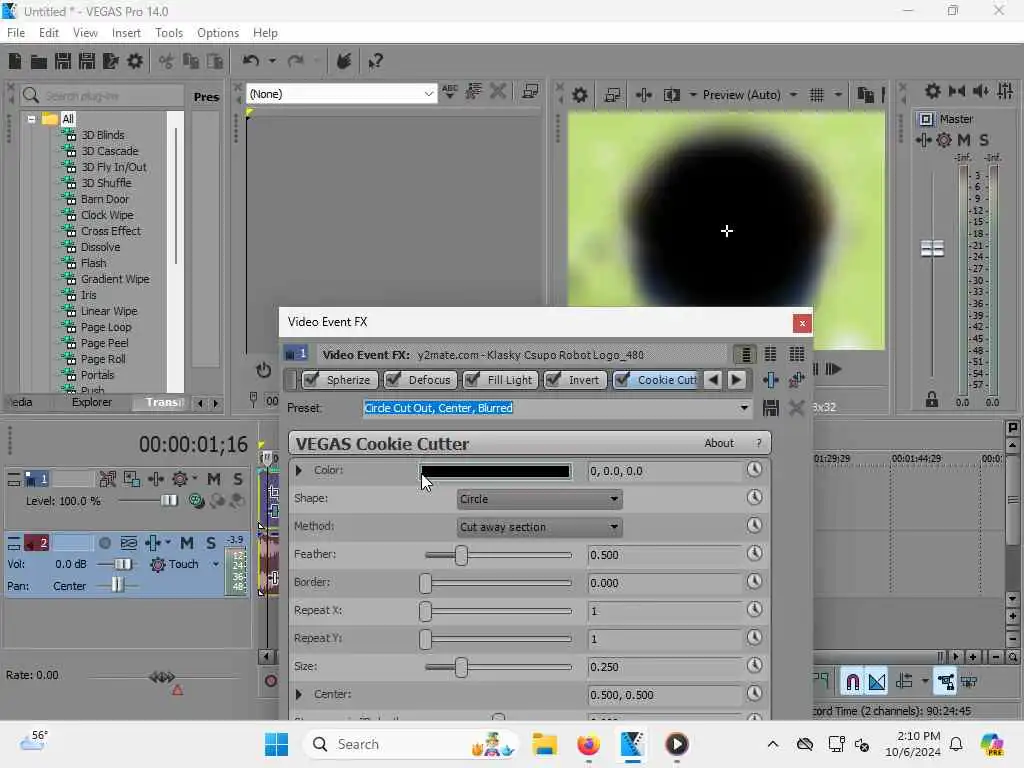Click the black Color swatch bar

tap(495, 472)
